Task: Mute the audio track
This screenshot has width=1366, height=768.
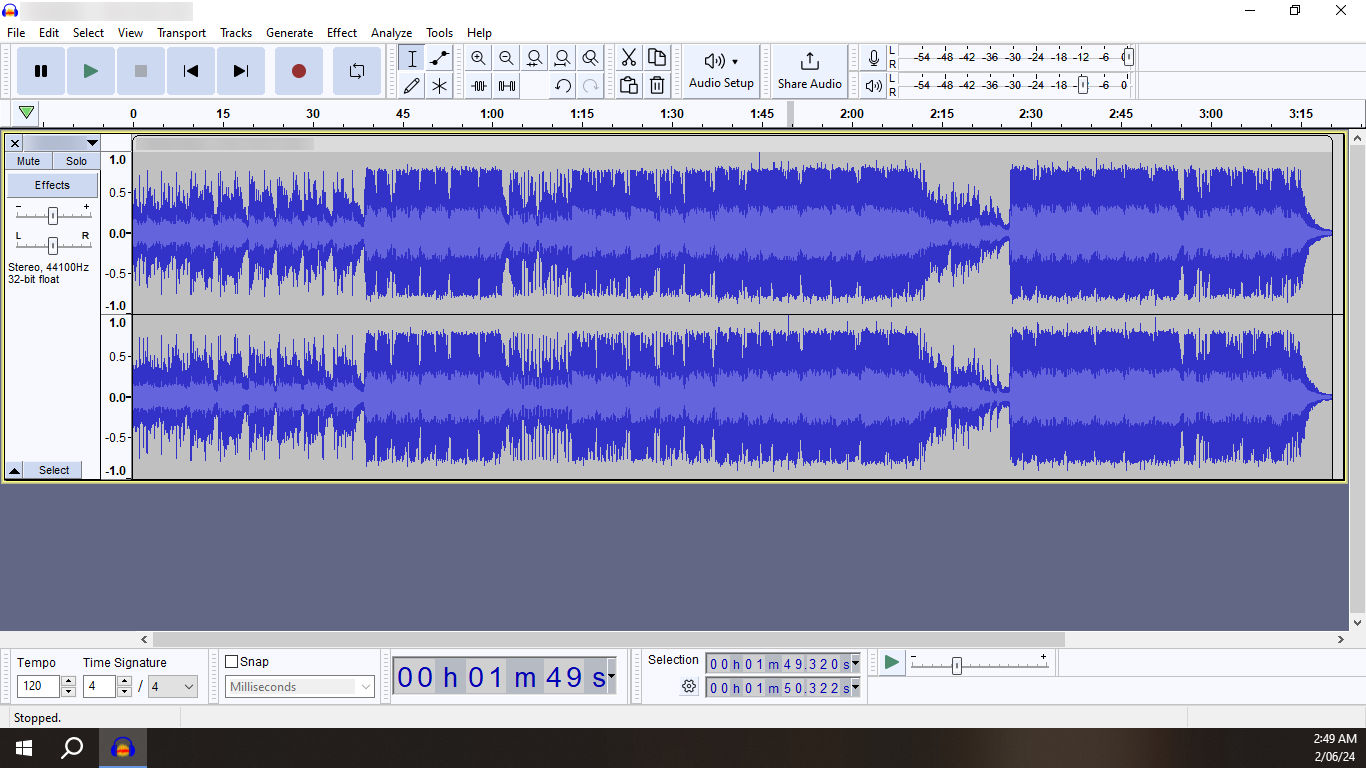Action: point(29,161)
